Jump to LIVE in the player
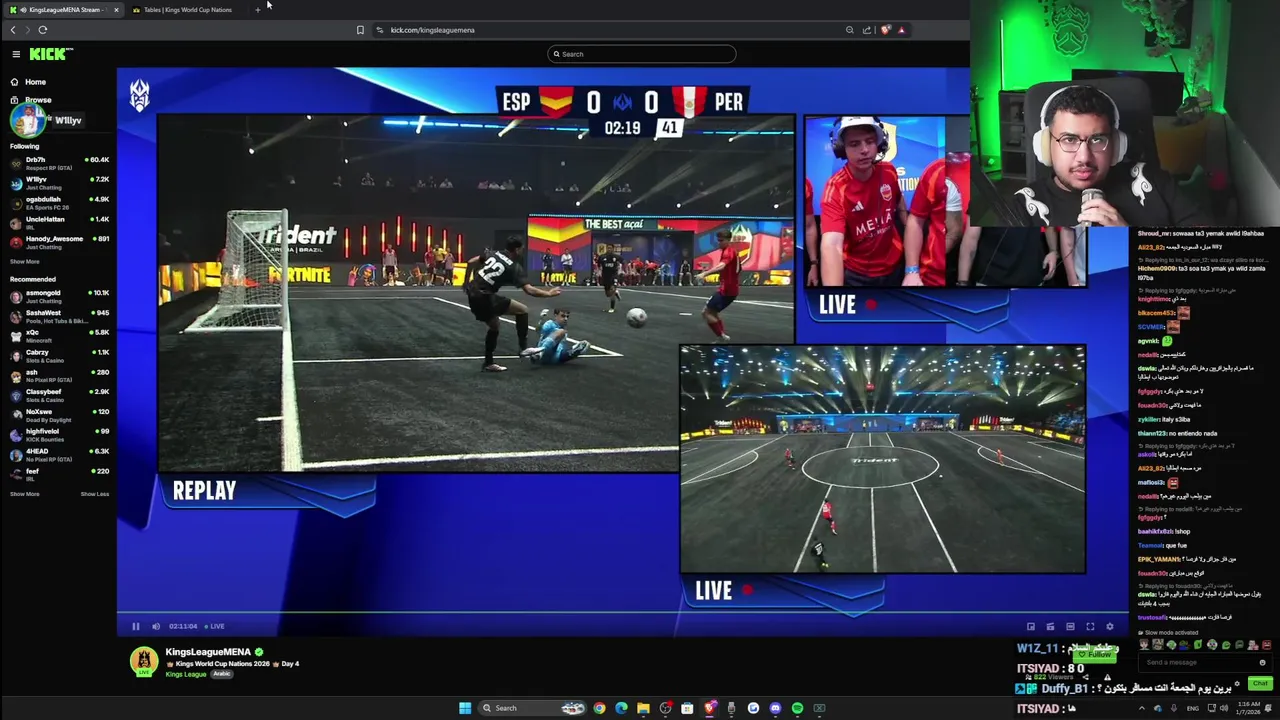The image size is (1280, 720). [215, 626]
